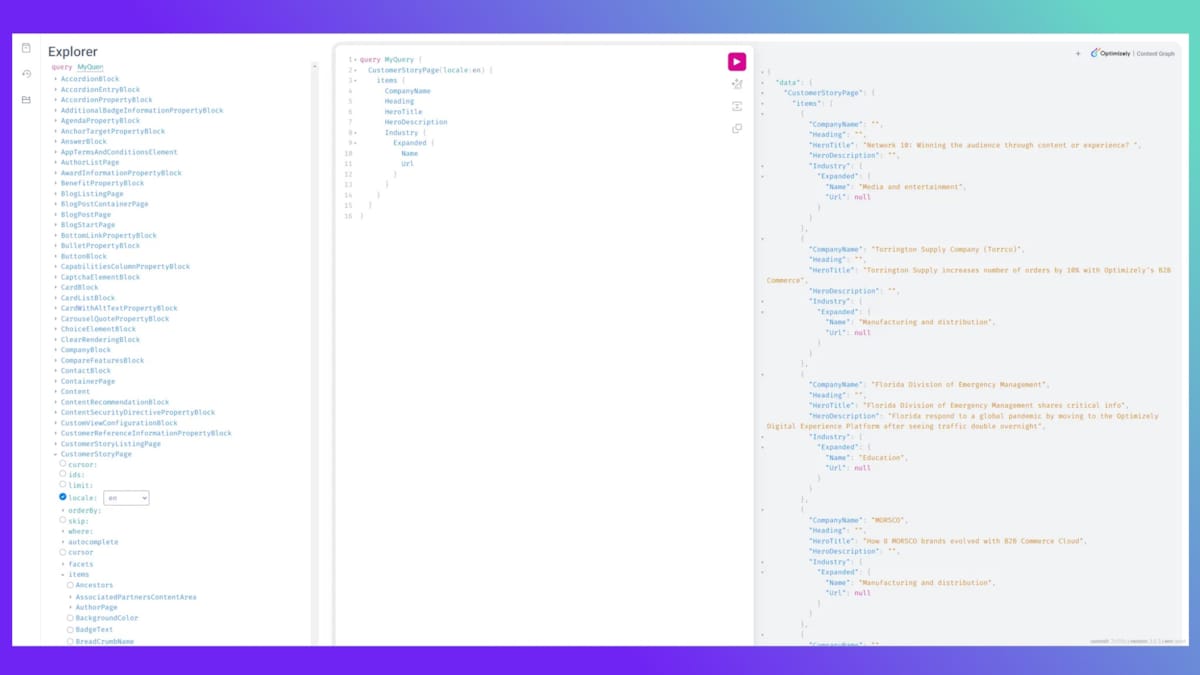The height and width of the screenshot is (675, 1200).
Task: Click the copy query icon
Action: [x=737, y=128]
